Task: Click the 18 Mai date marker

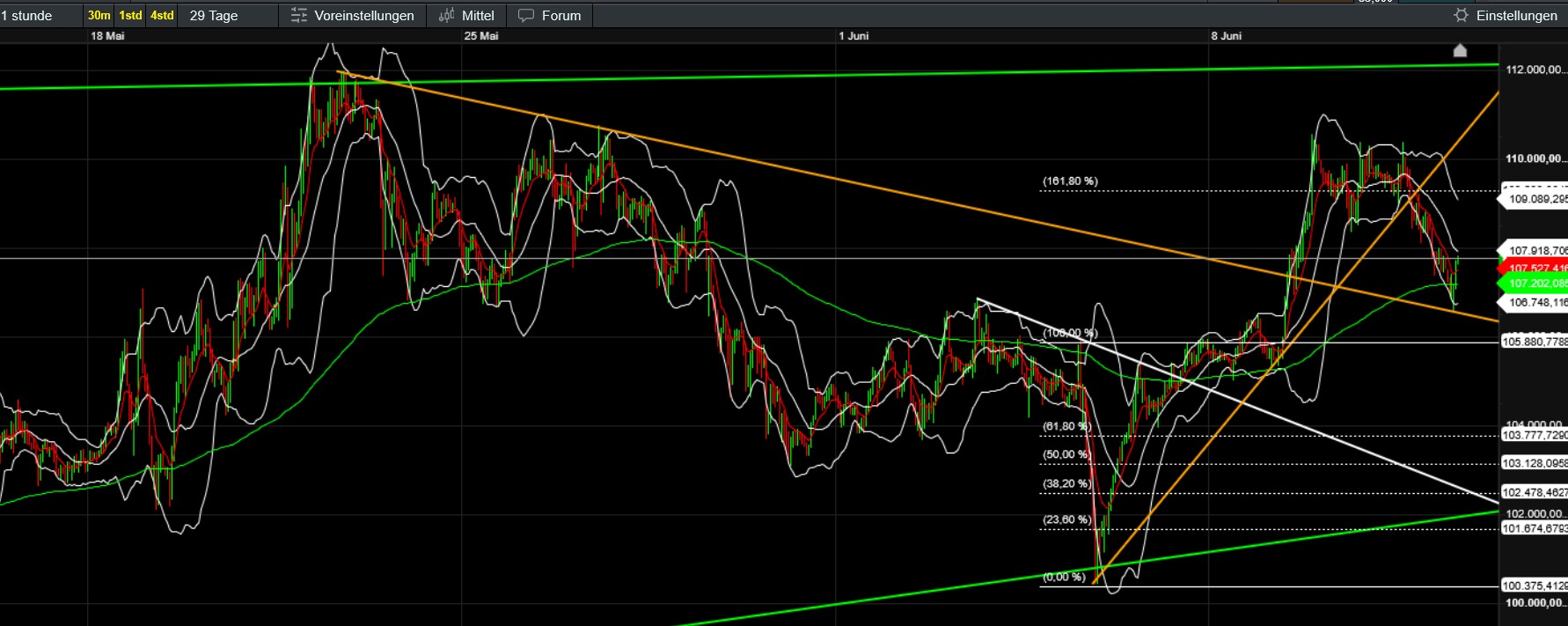Action: pyautogui.click(x=107, y=36)
